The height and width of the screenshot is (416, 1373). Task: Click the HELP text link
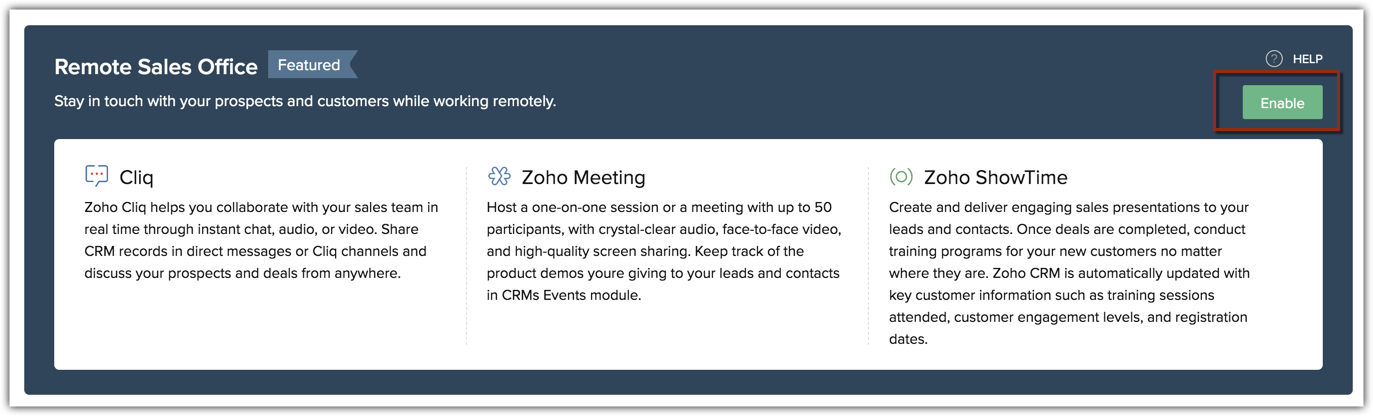click(x=1307, y=59)
